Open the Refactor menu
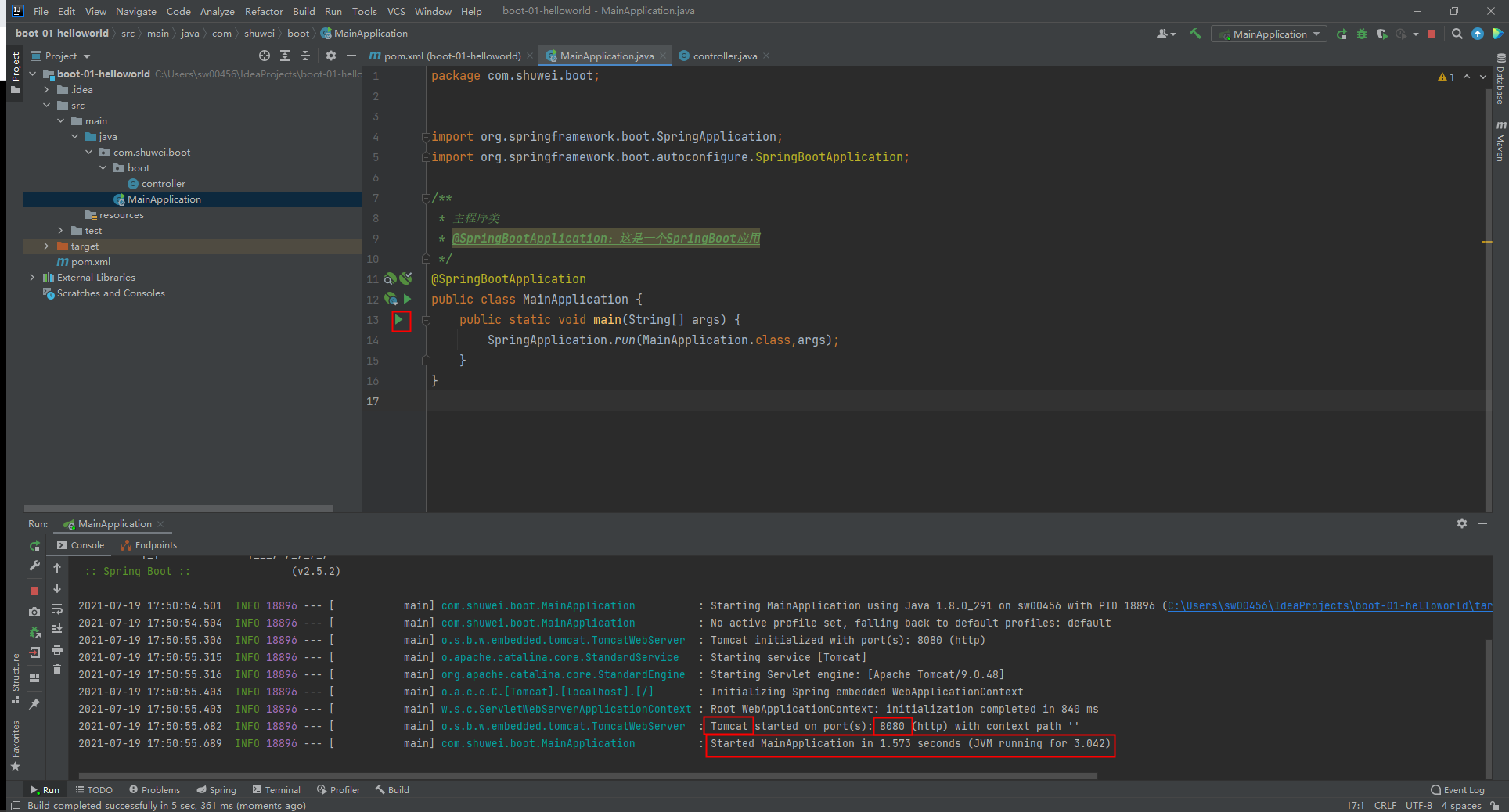Screen dimensions: 1509x812 [263, 11]
